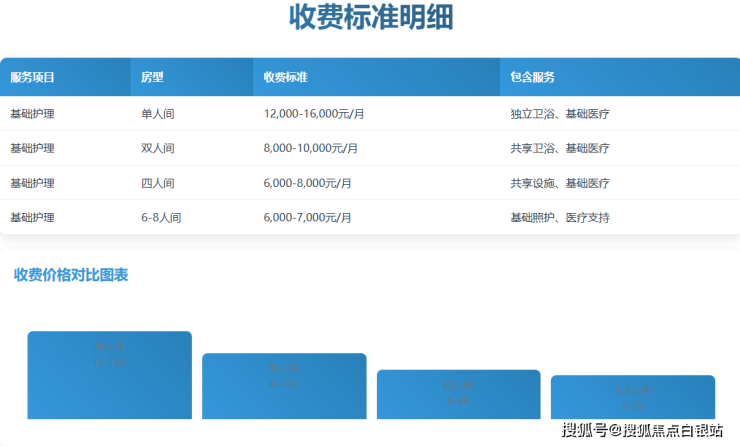Select the 单人间 room type cell
This screenshot has width=740, height=446.
click(x=158, y=114)
